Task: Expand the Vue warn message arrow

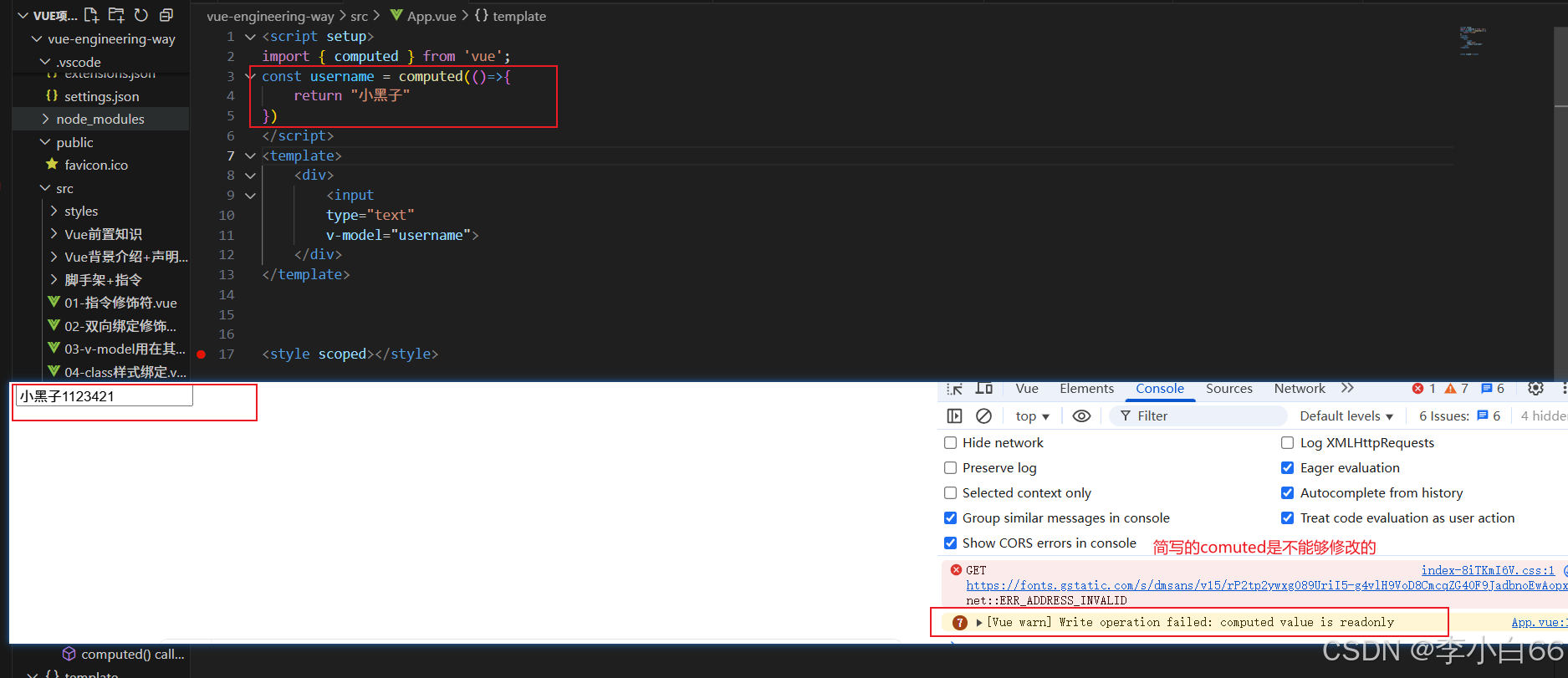Action: tap(978, 623)
